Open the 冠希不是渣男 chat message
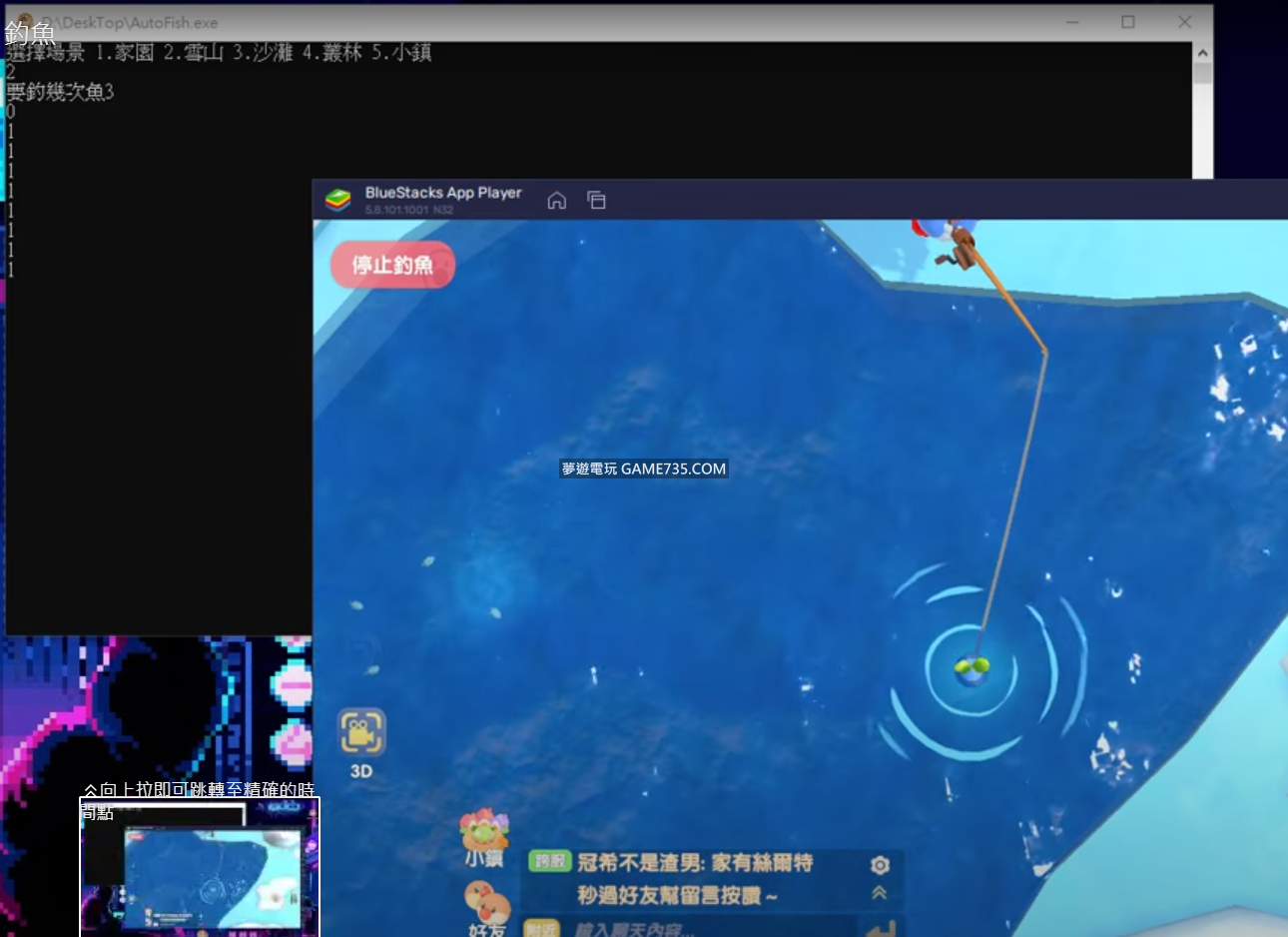 tap(695, 879)
